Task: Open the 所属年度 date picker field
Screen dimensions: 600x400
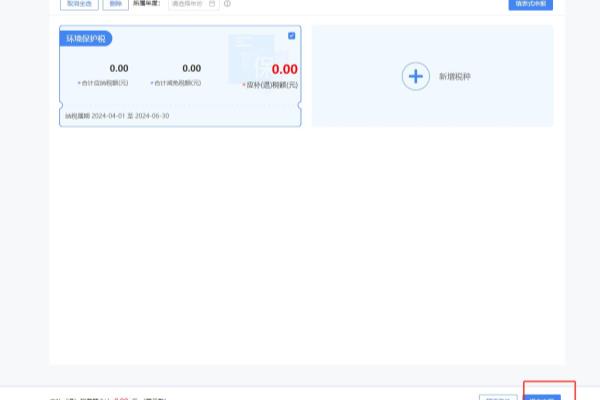Action: (x=194, y=4)
